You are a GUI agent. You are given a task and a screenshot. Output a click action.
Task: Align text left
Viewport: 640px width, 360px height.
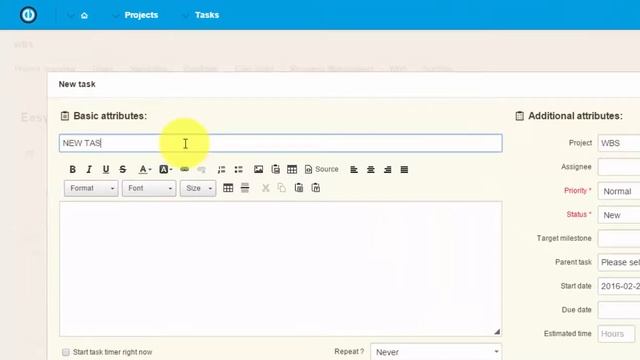[x=354, y=169]
